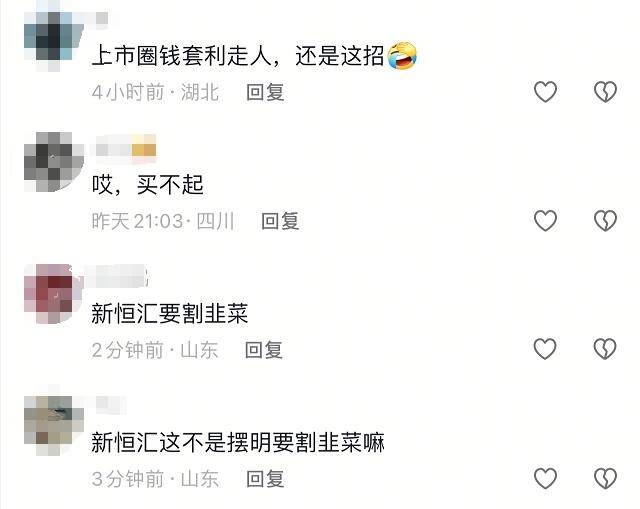Tap broken heart on Sichuan comment

tap(605, 220)
